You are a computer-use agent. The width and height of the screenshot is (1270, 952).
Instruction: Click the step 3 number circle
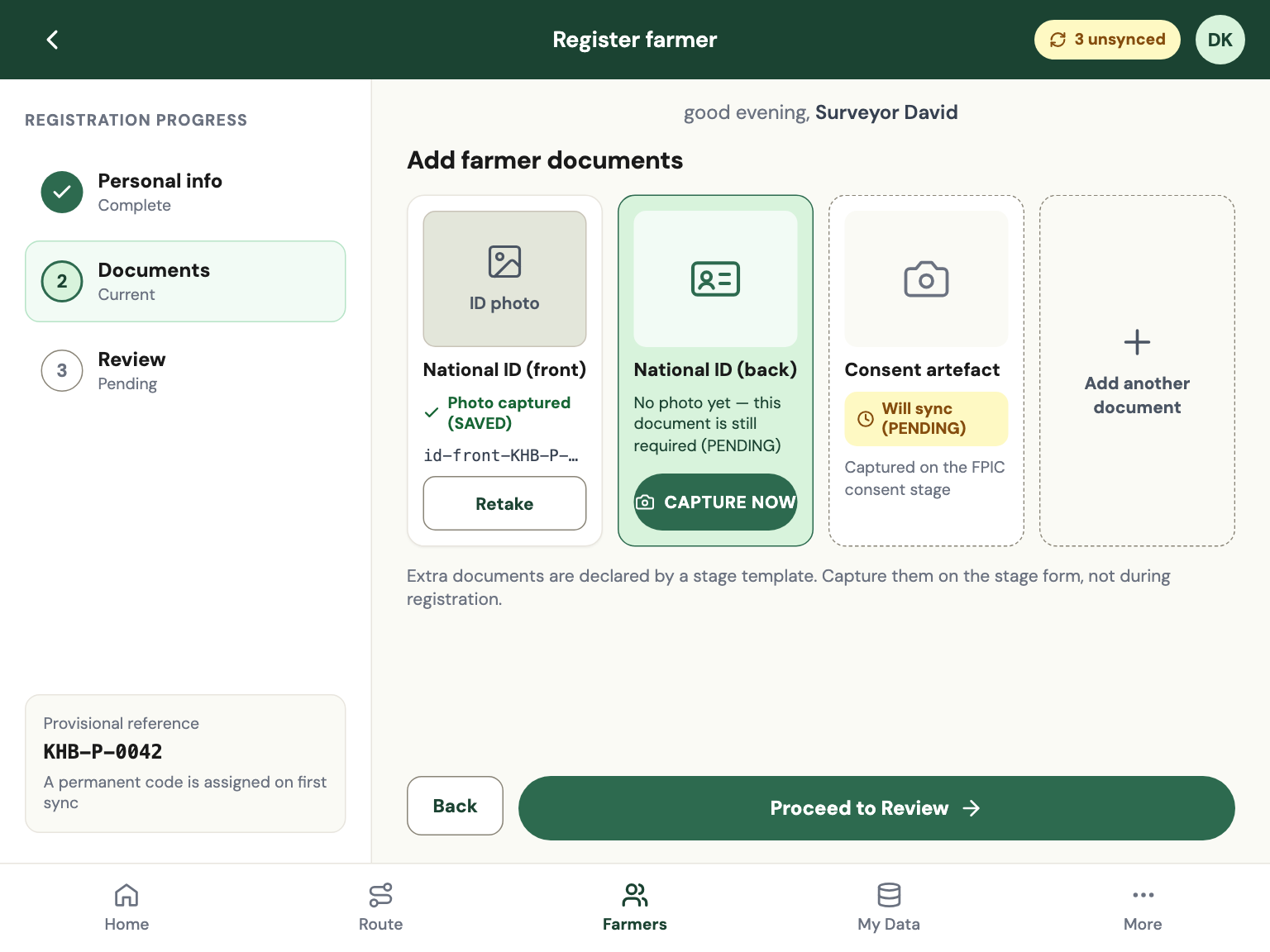tap(62, 370)
